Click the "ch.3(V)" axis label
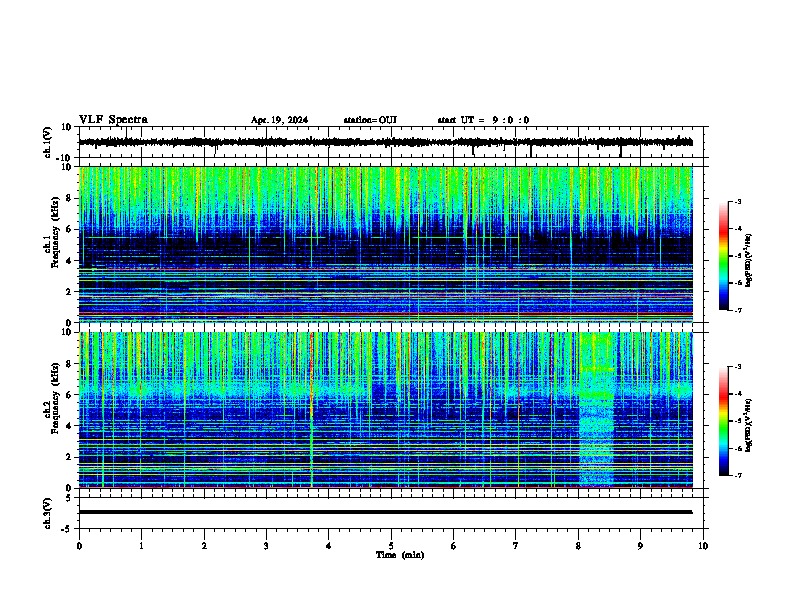 (x=48, y=513)
